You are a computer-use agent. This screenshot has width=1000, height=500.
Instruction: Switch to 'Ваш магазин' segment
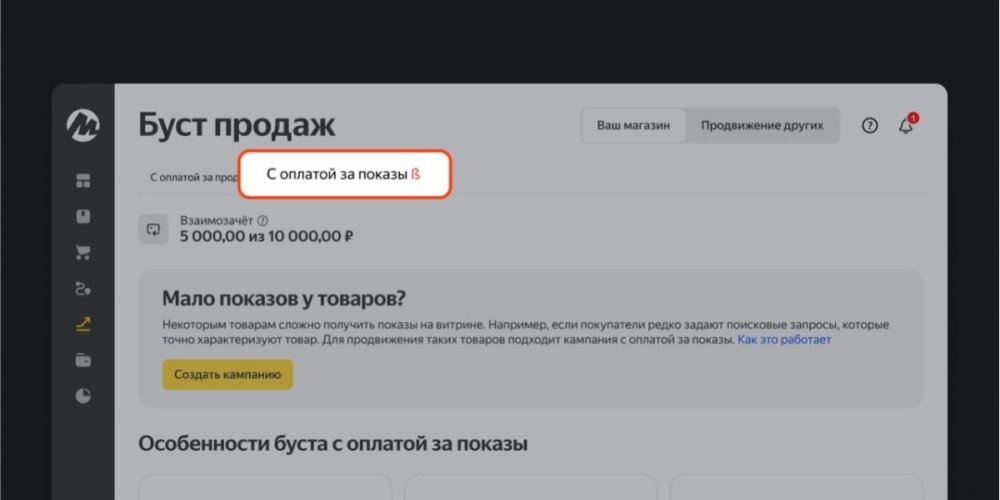[x=633, y=126]
